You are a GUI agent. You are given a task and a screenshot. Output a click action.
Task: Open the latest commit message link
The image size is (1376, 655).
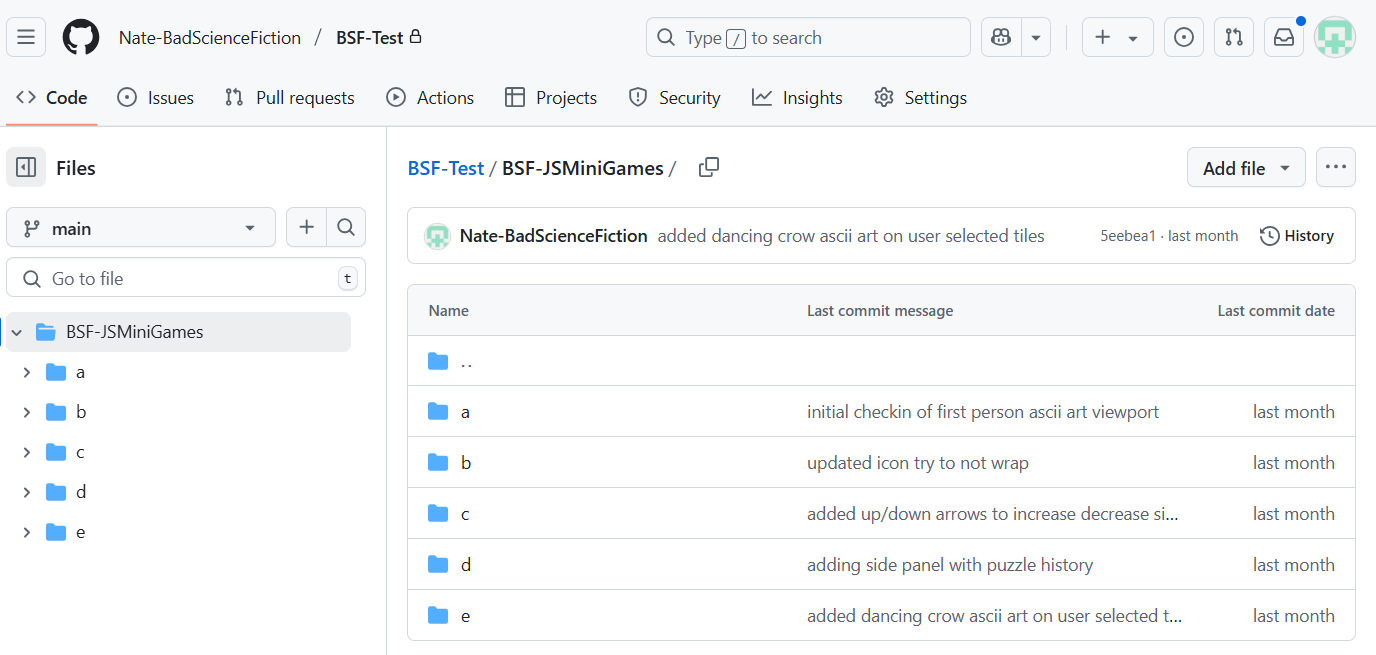coord(851,236)
